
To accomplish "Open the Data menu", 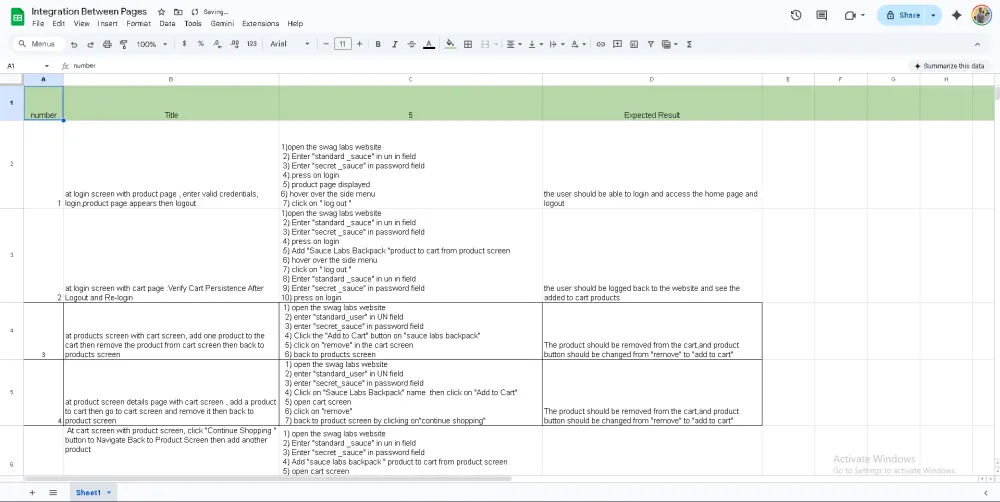I will 167,24.
